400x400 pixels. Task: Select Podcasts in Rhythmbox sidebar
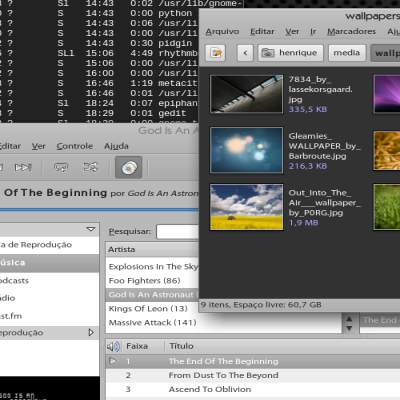click(x=49, y=281)
